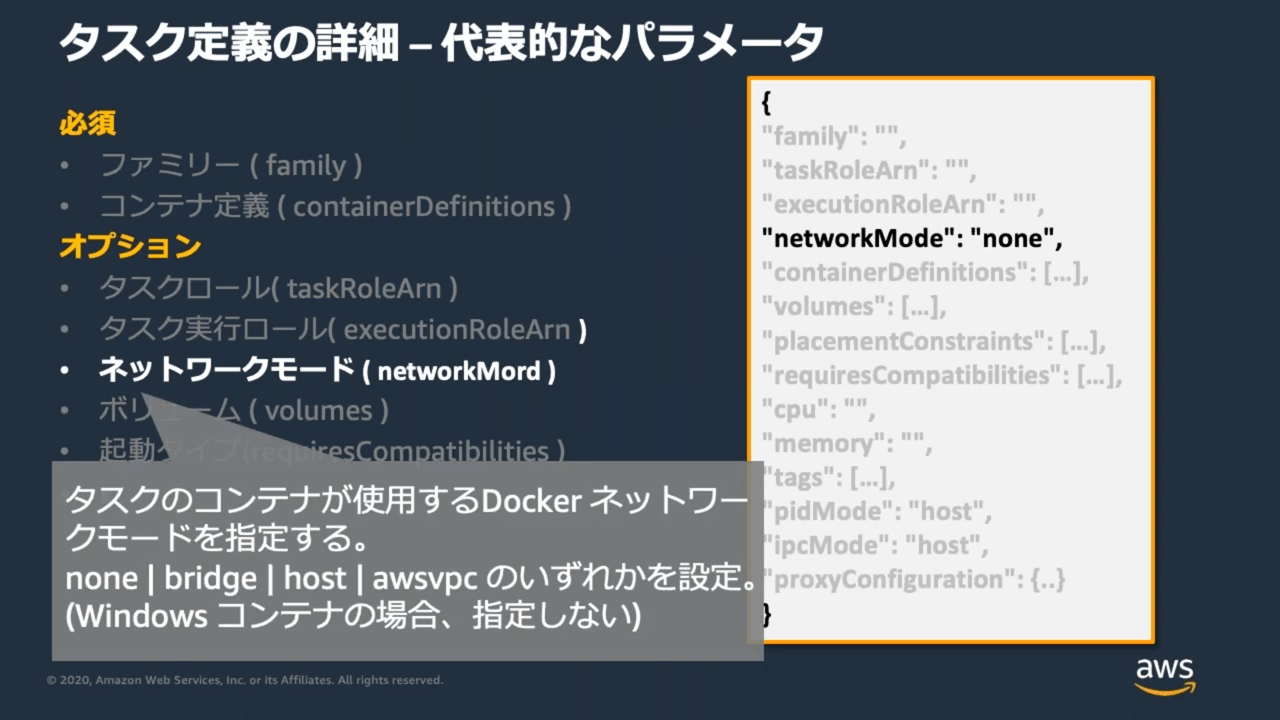
Task: Click the タスクのコンテナが使用するDocker callout sentence
Action: click(407, 520)
